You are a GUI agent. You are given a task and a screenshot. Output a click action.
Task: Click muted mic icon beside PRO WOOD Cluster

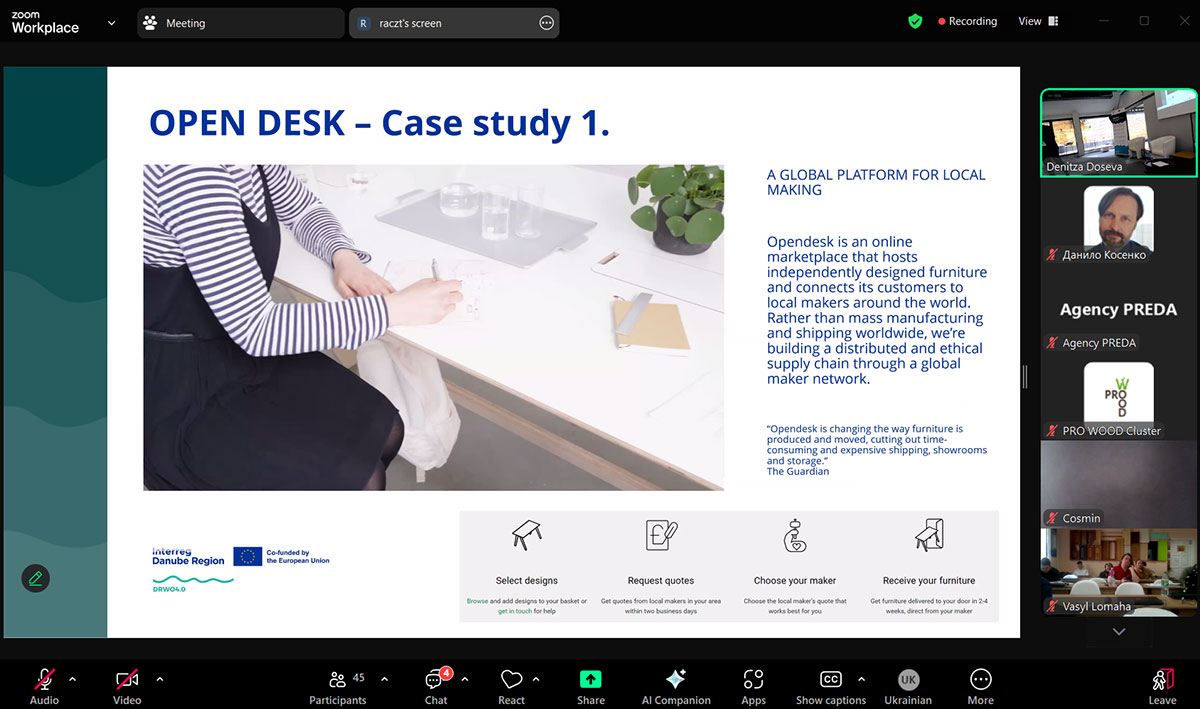(x=1052, y=431)
